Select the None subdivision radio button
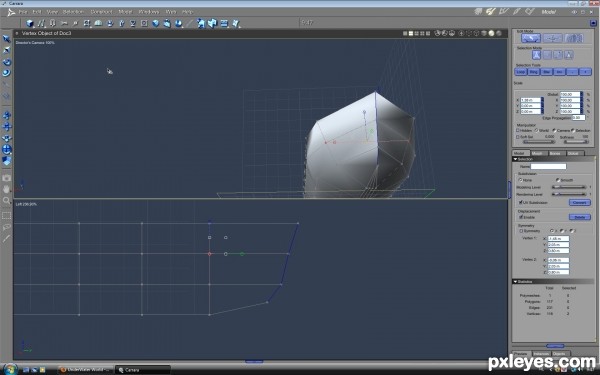Screen dimensions: 600x375 pos(520,179)
